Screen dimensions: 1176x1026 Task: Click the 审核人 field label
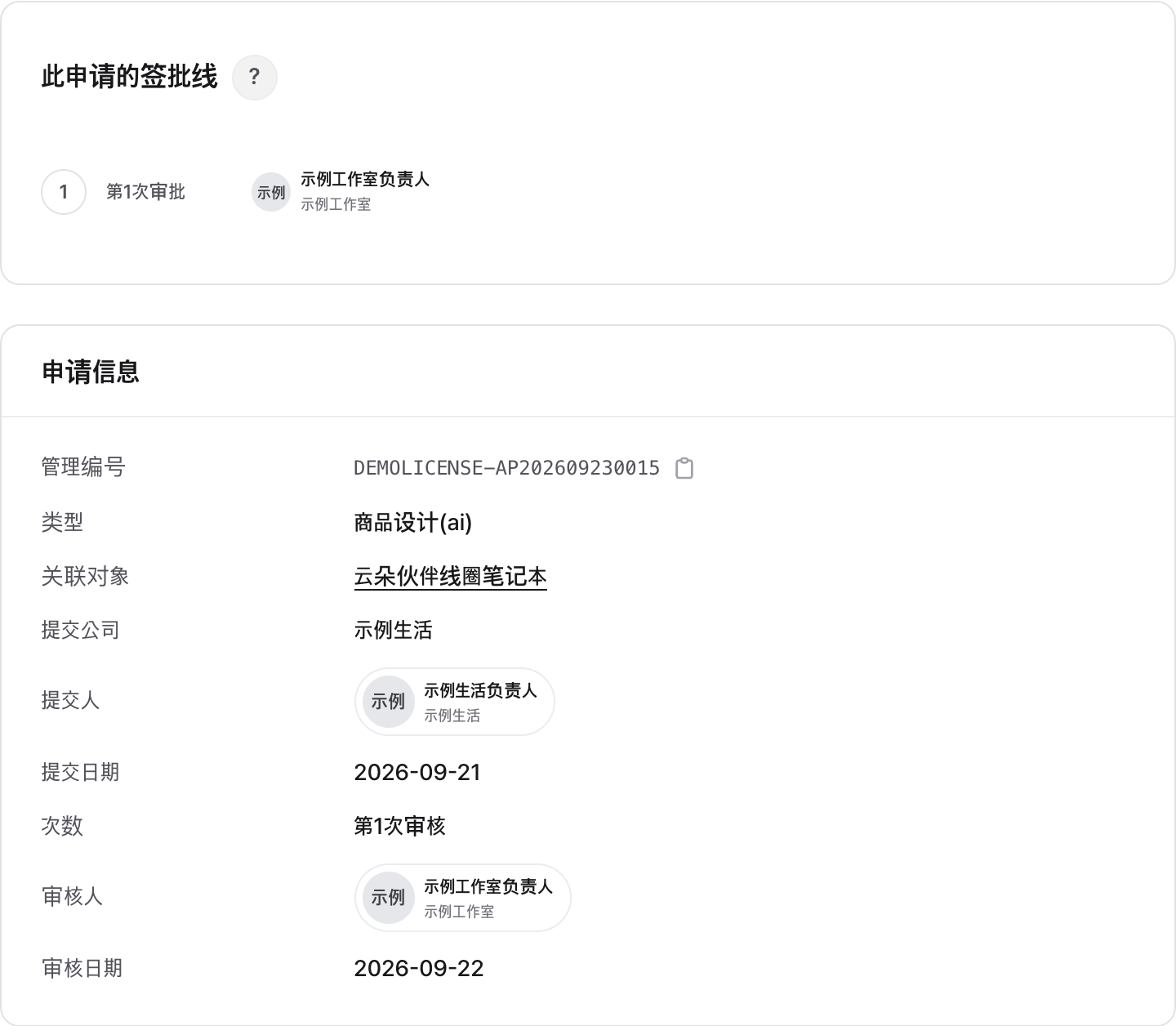[73, 896]
